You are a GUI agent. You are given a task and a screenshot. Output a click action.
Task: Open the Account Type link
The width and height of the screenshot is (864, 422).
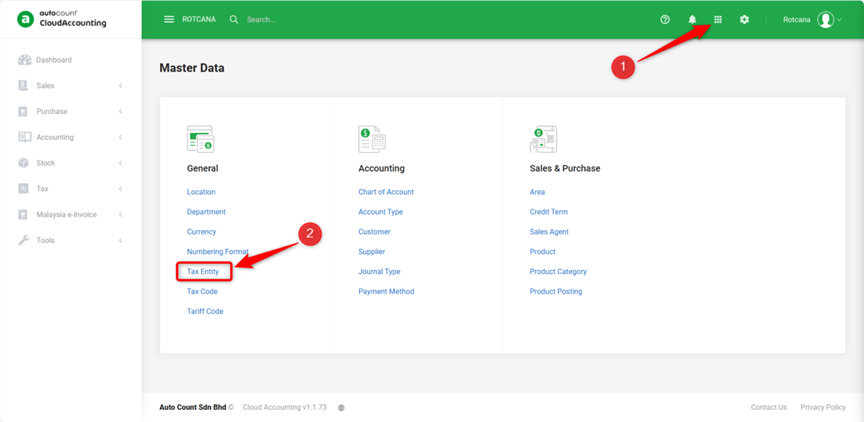(x=381, y=212)
